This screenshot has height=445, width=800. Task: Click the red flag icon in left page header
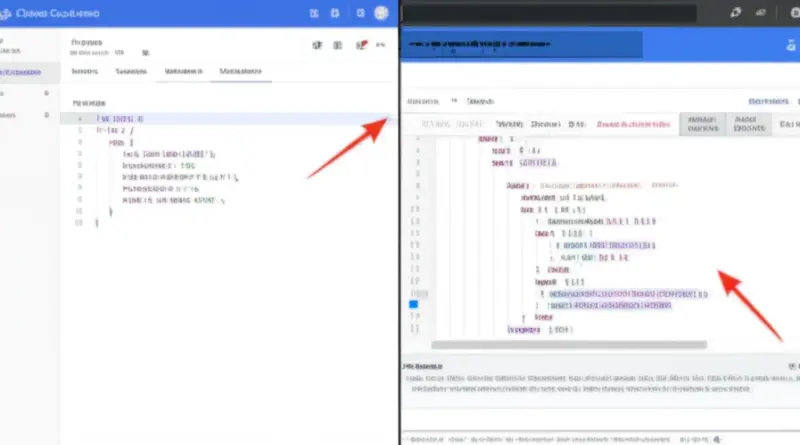(x=361, y=45)
